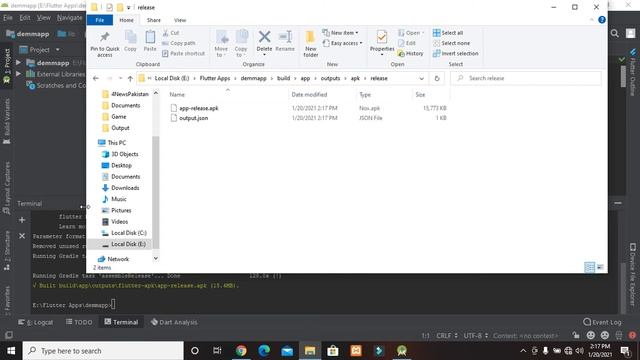The height and width of the screenshot is (360, 640).
Task: Click Select none
Action: pyautogui.click(x=451, y=43)
